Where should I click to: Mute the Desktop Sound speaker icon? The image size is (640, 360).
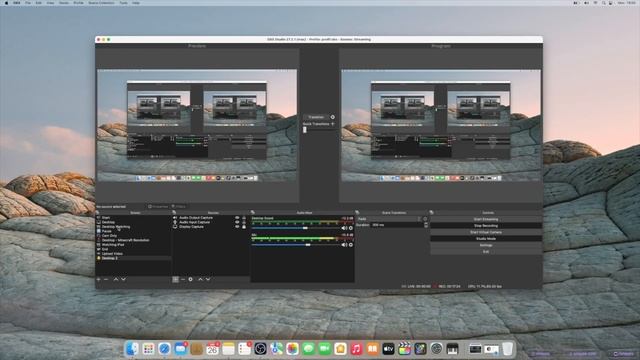(344, 228)
